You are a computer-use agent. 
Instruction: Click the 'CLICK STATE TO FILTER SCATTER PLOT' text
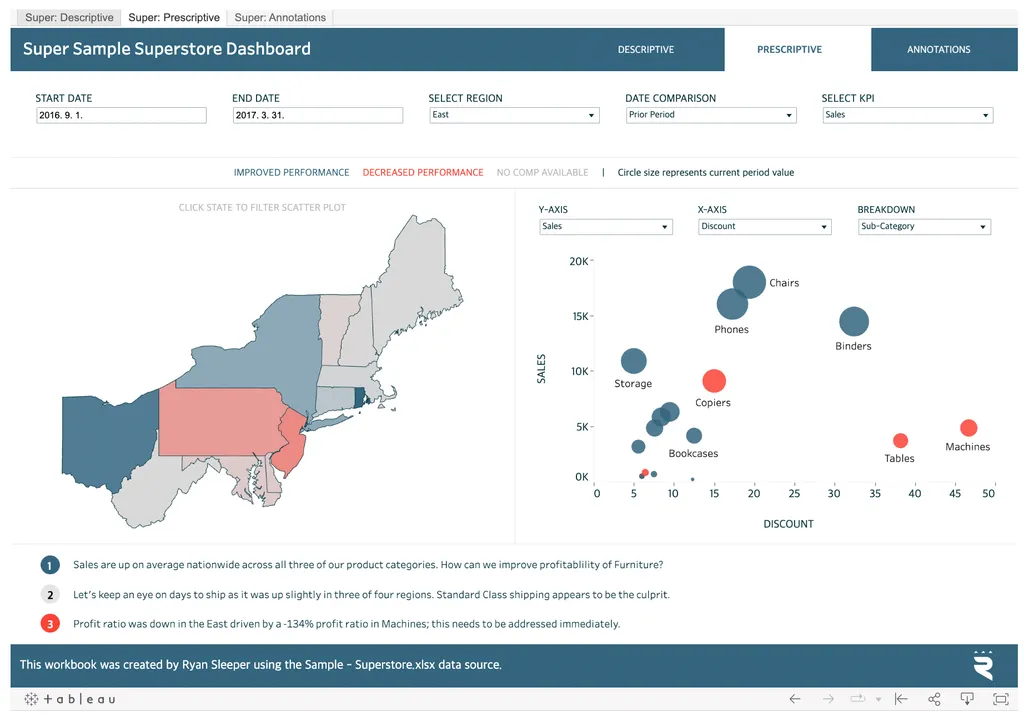click(262, 208)
